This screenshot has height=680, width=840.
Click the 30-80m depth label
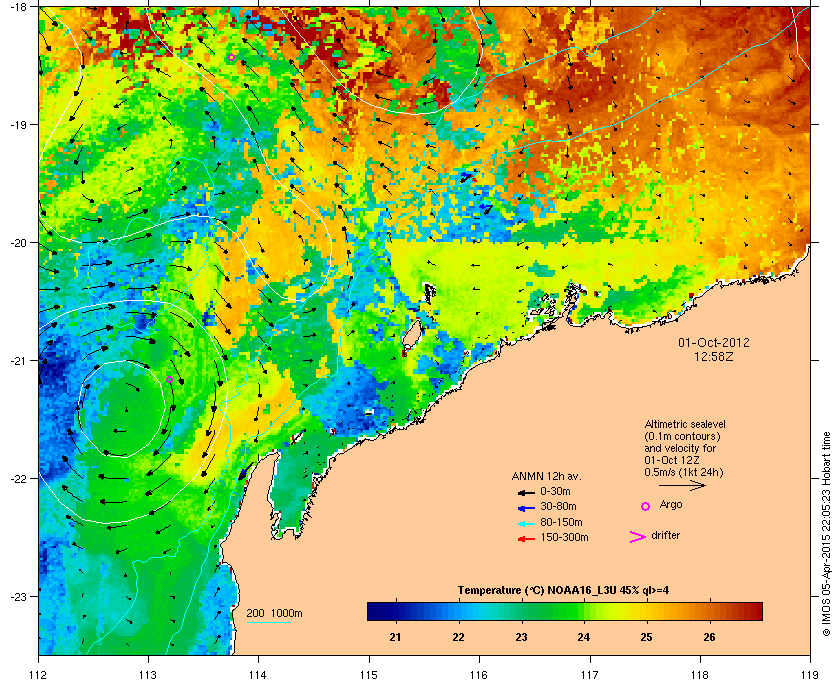[x=558, y=506]
